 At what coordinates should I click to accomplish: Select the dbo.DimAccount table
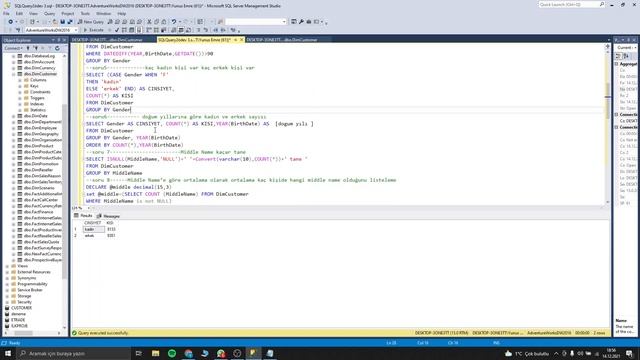(x=39, y=62)
